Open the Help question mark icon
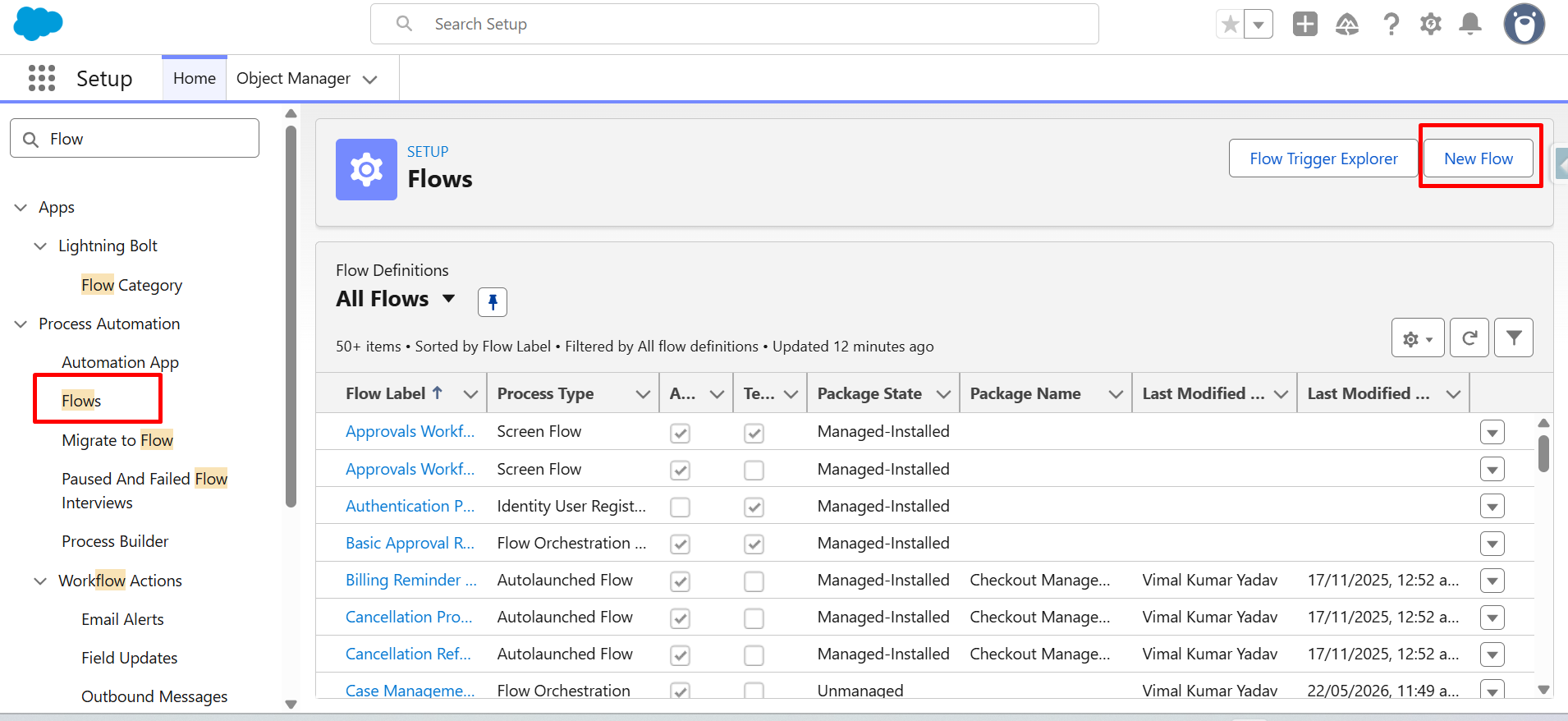This screenshot has height=721, width=1568. coord(1391,24)
